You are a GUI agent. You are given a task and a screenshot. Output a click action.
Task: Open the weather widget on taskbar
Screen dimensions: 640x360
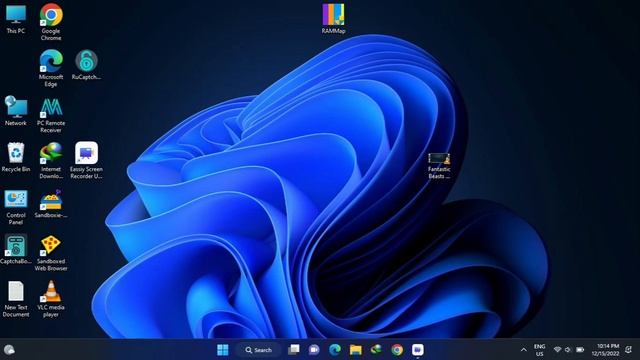click(x=9, y=350)
